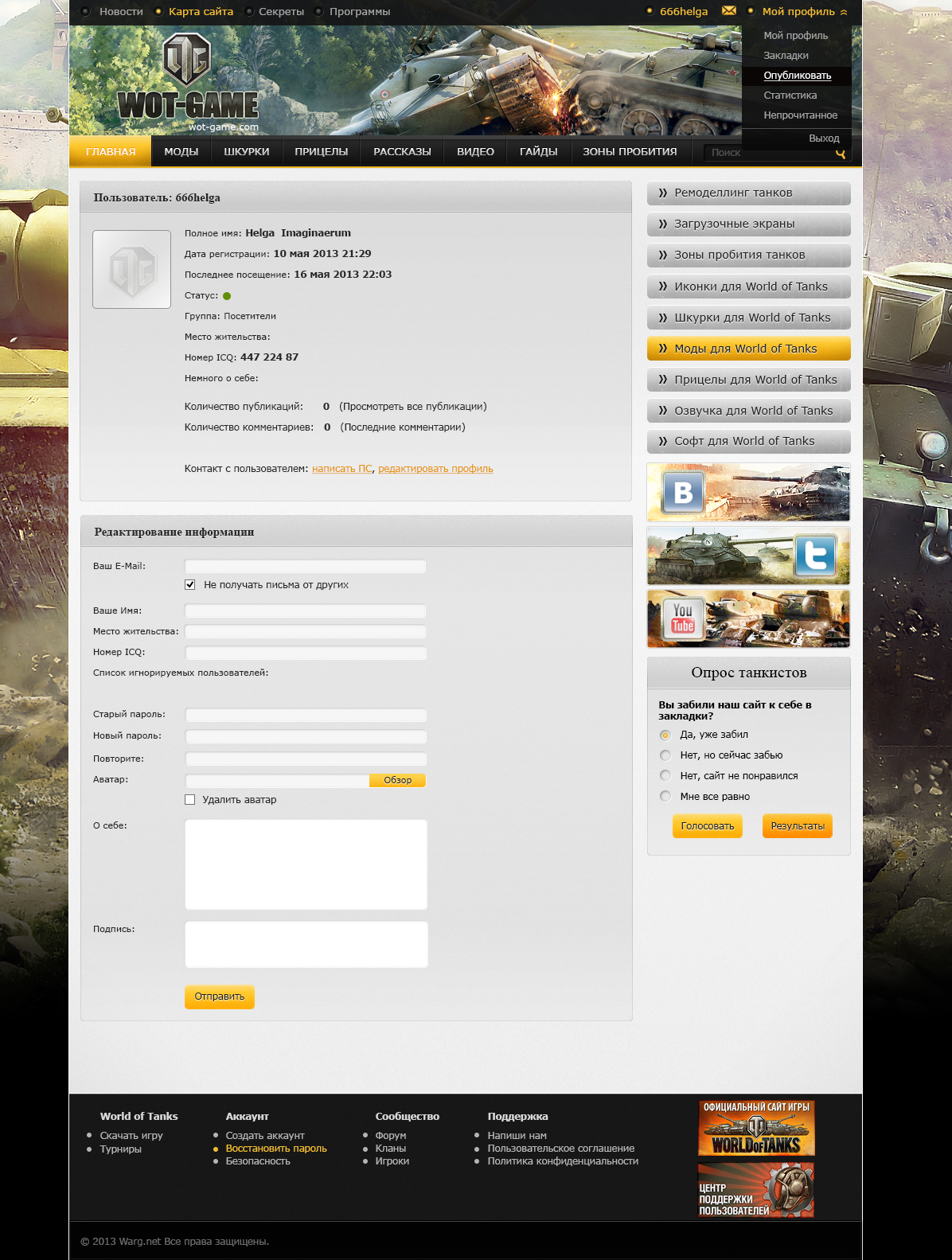Screen dimensions: 952x1260
Task: Open 'Озвучка для World of Tanks' category
Action: (748, 411)
